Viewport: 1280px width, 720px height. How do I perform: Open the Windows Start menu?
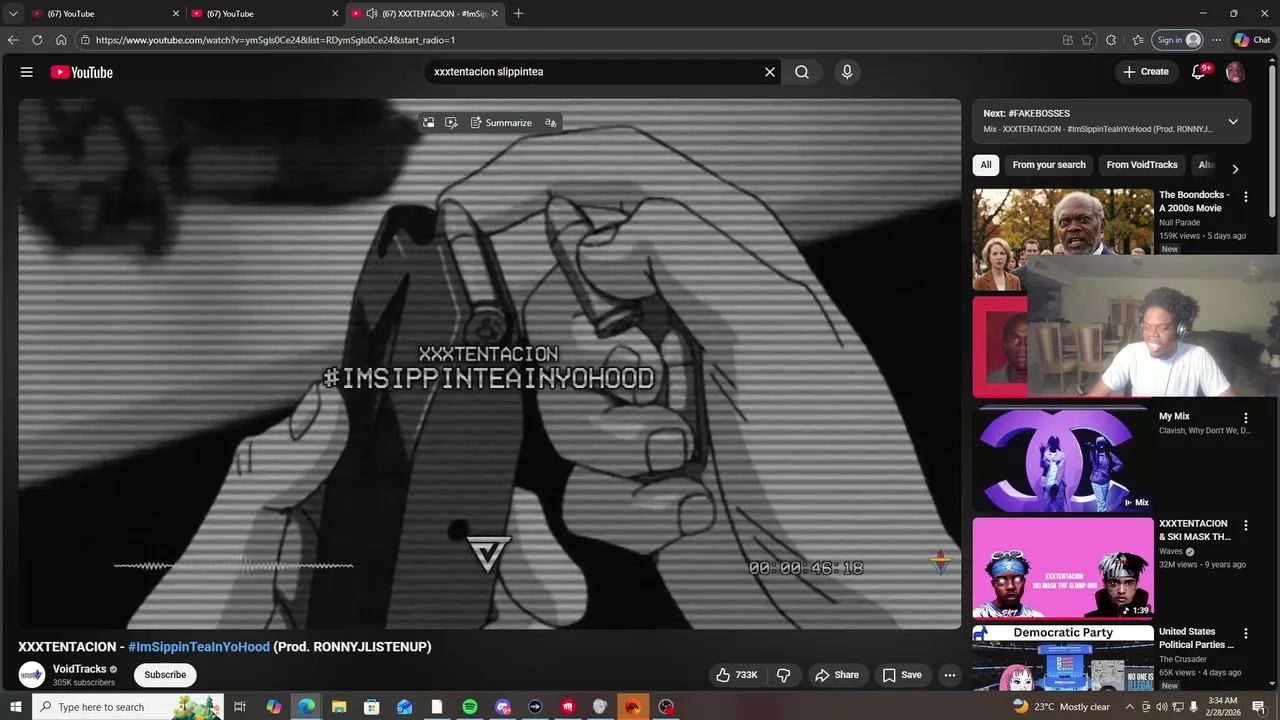click(x=16, y=707)
